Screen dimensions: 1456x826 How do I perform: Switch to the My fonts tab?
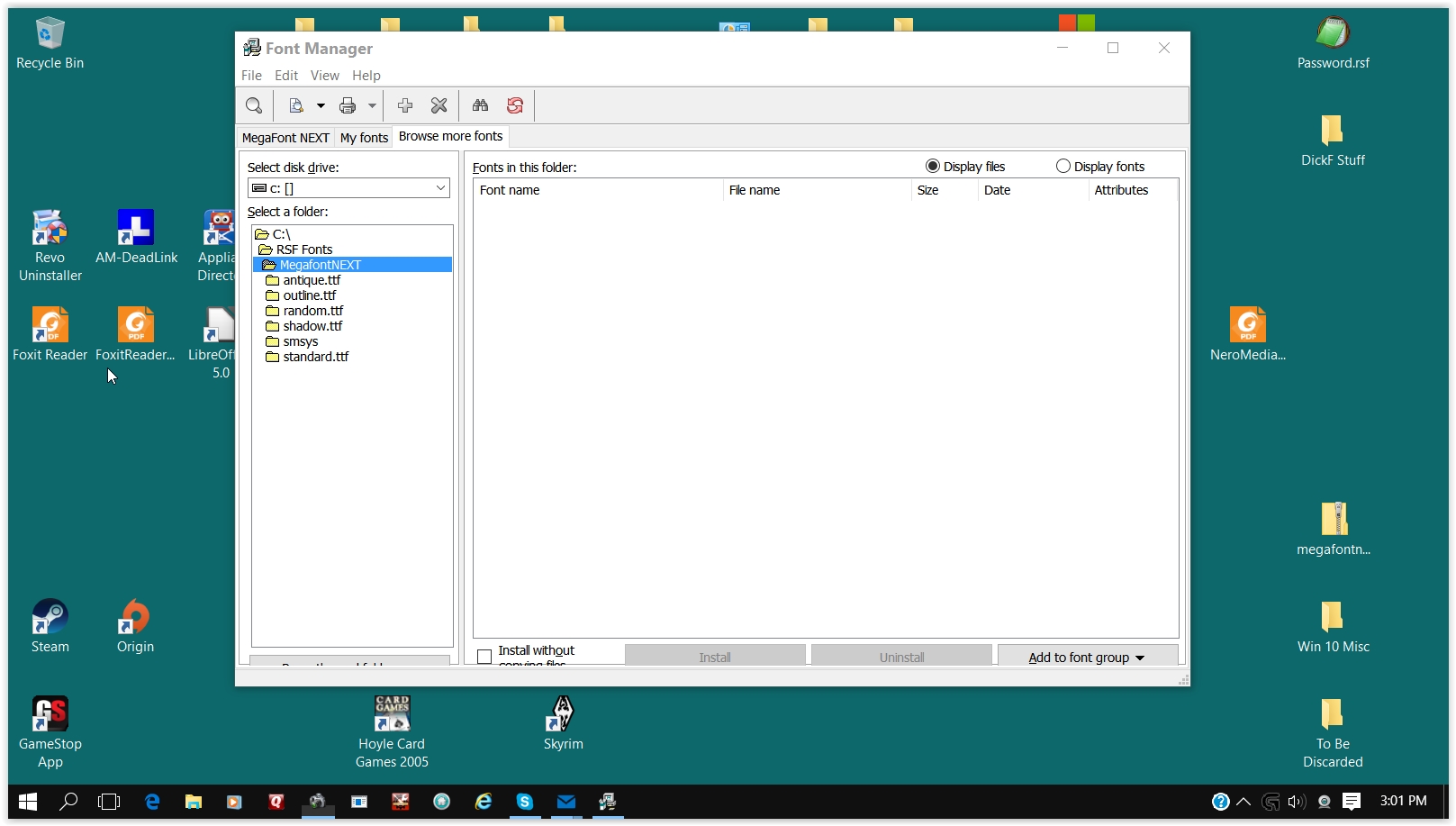pos(364,138)
